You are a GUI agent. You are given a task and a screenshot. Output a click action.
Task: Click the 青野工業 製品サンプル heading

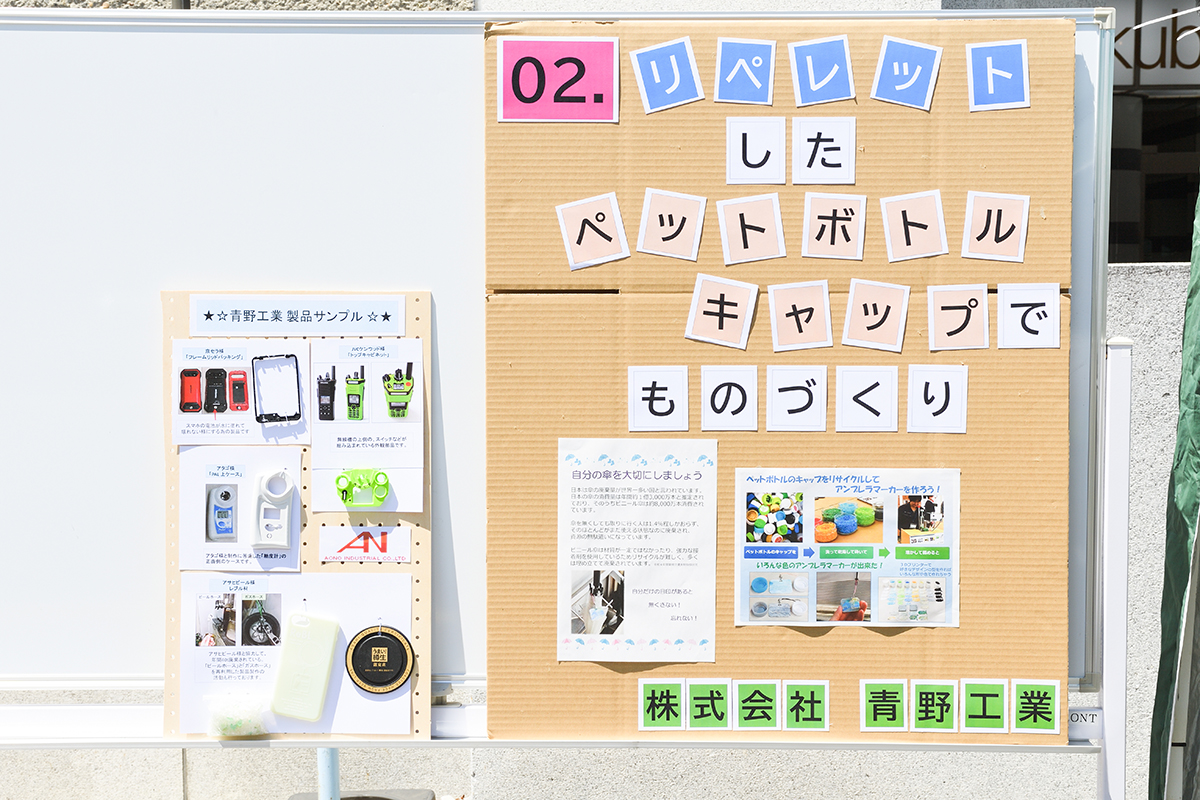coord(297,316)
